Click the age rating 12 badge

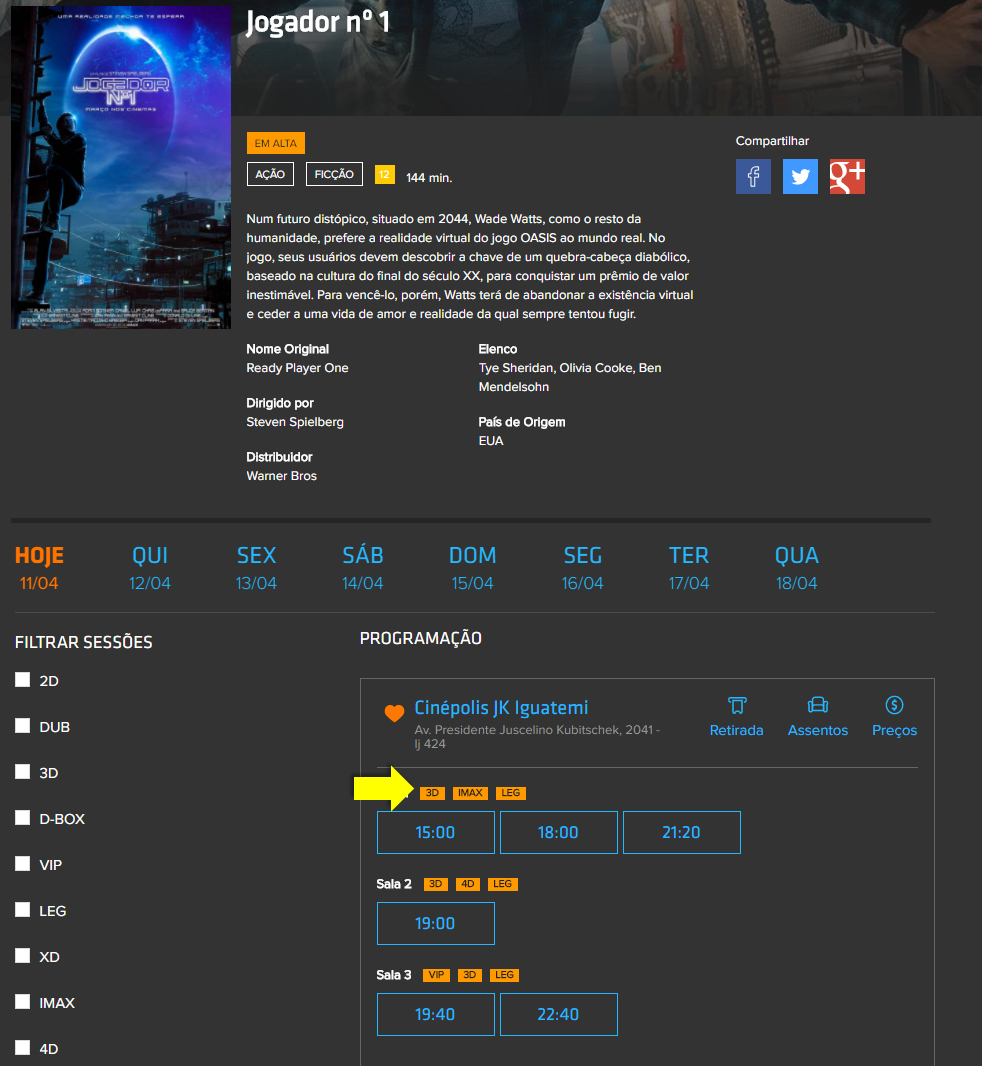click(x=385, y=174)
